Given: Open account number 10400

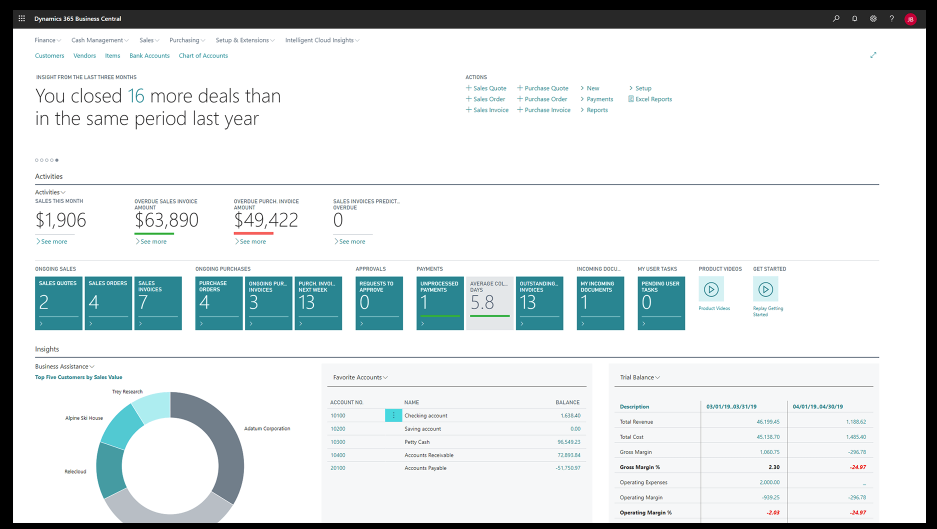Looking at the screenshot, I should point(338,455).
